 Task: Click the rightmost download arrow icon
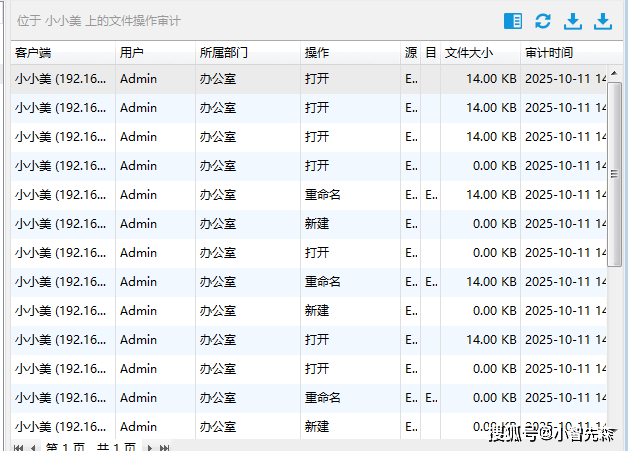point(603,21)
